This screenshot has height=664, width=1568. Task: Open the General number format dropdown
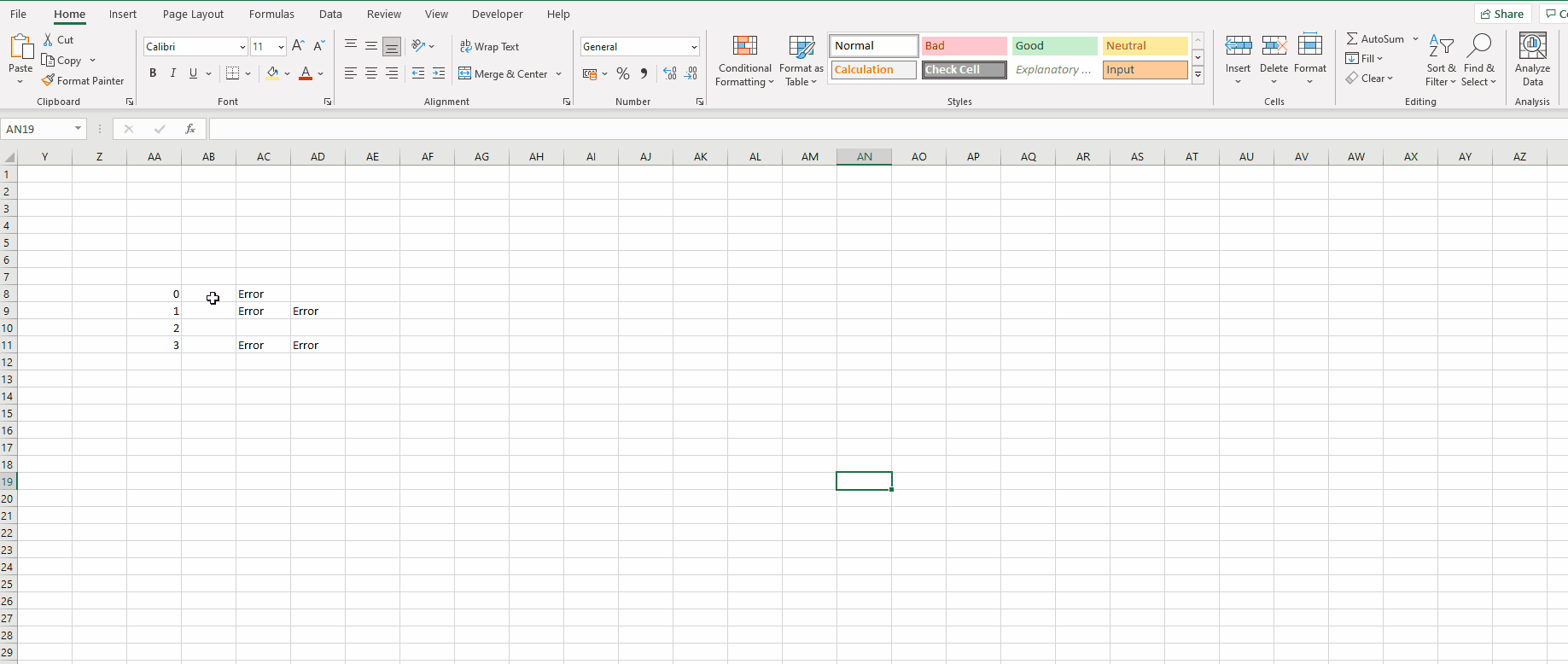(694, 47)
